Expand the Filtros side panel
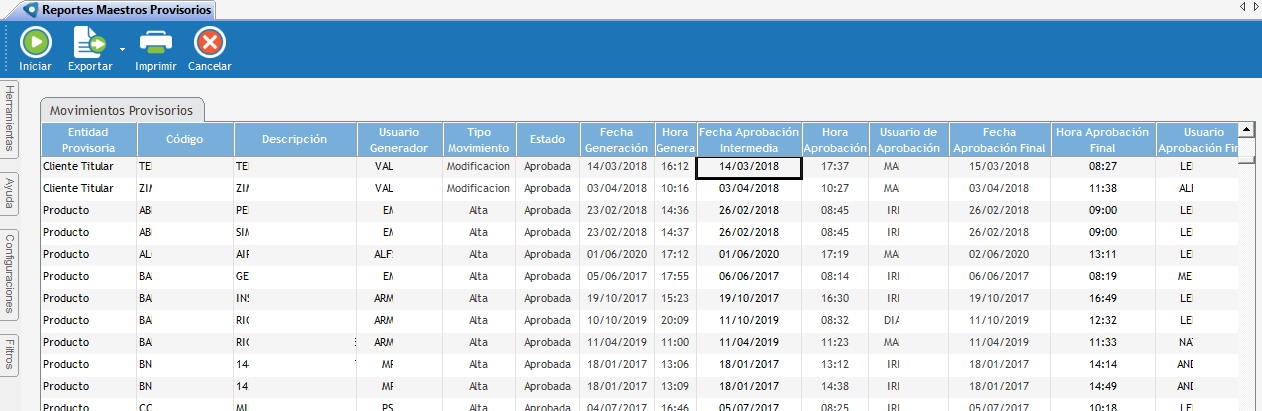This screenshot has height=411, width=1262. [9, 354]
